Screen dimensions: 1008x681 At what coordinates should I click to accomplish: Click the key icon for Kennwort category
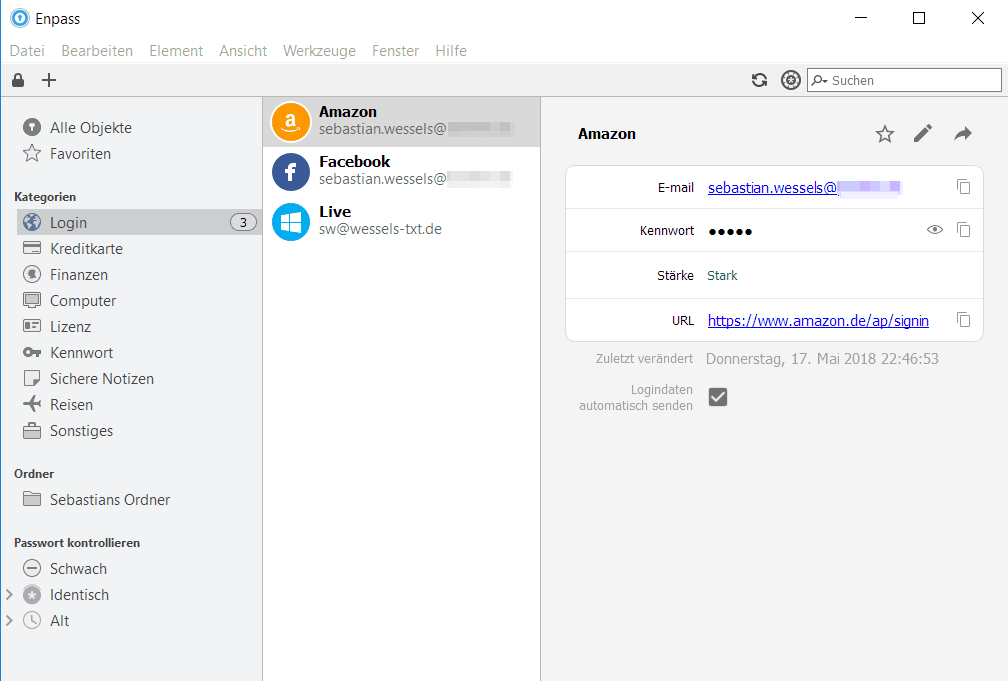(32, 352)
